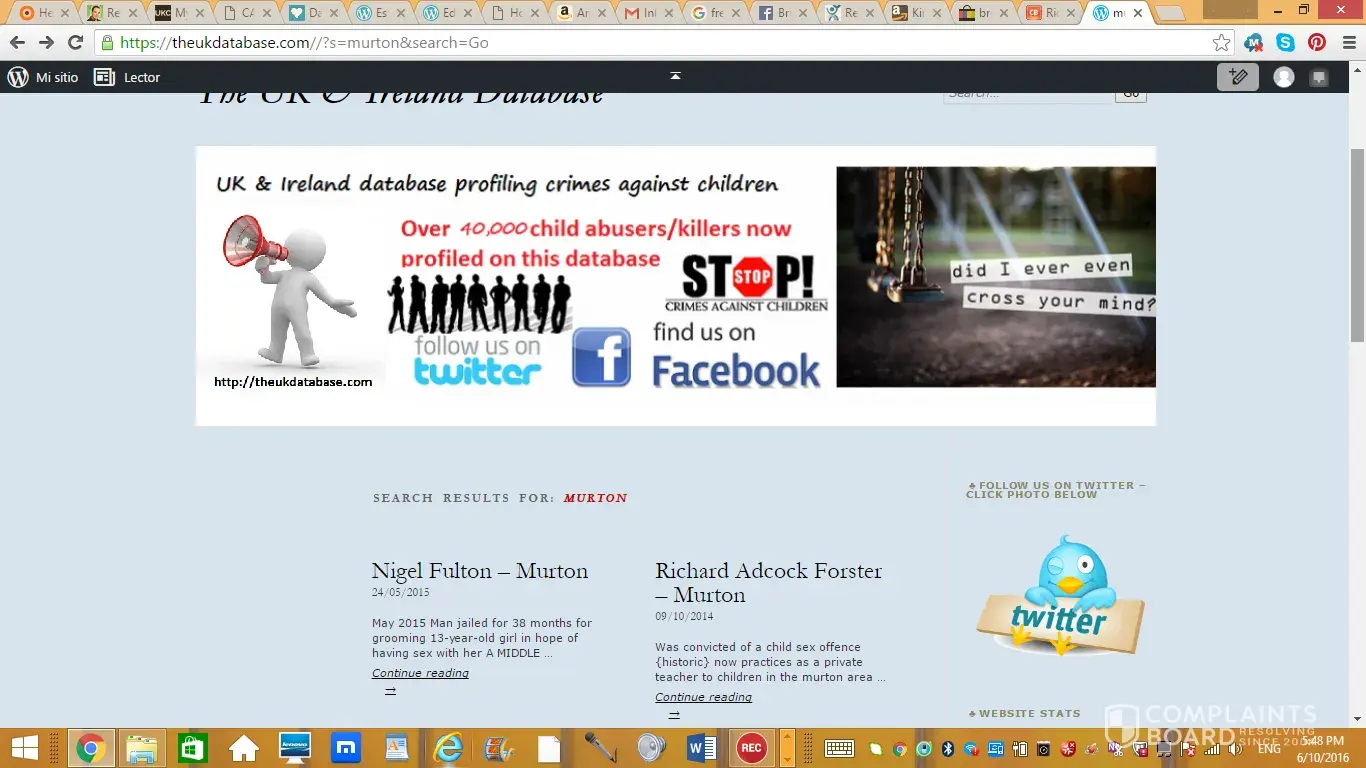Launch the Windows Store taskbar icon
This screenshot has width=1366, height=768.
pyautogui.click(x=192, y=748)
